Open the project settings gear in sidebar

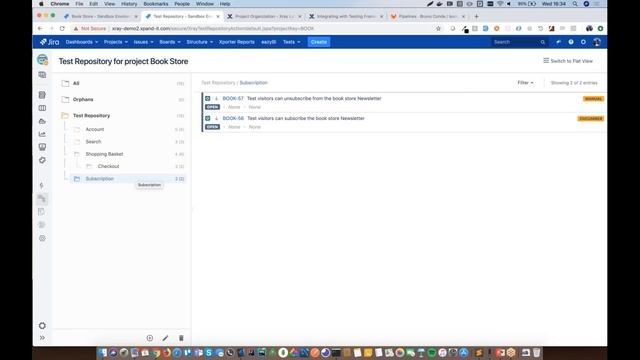pos(42,326)
